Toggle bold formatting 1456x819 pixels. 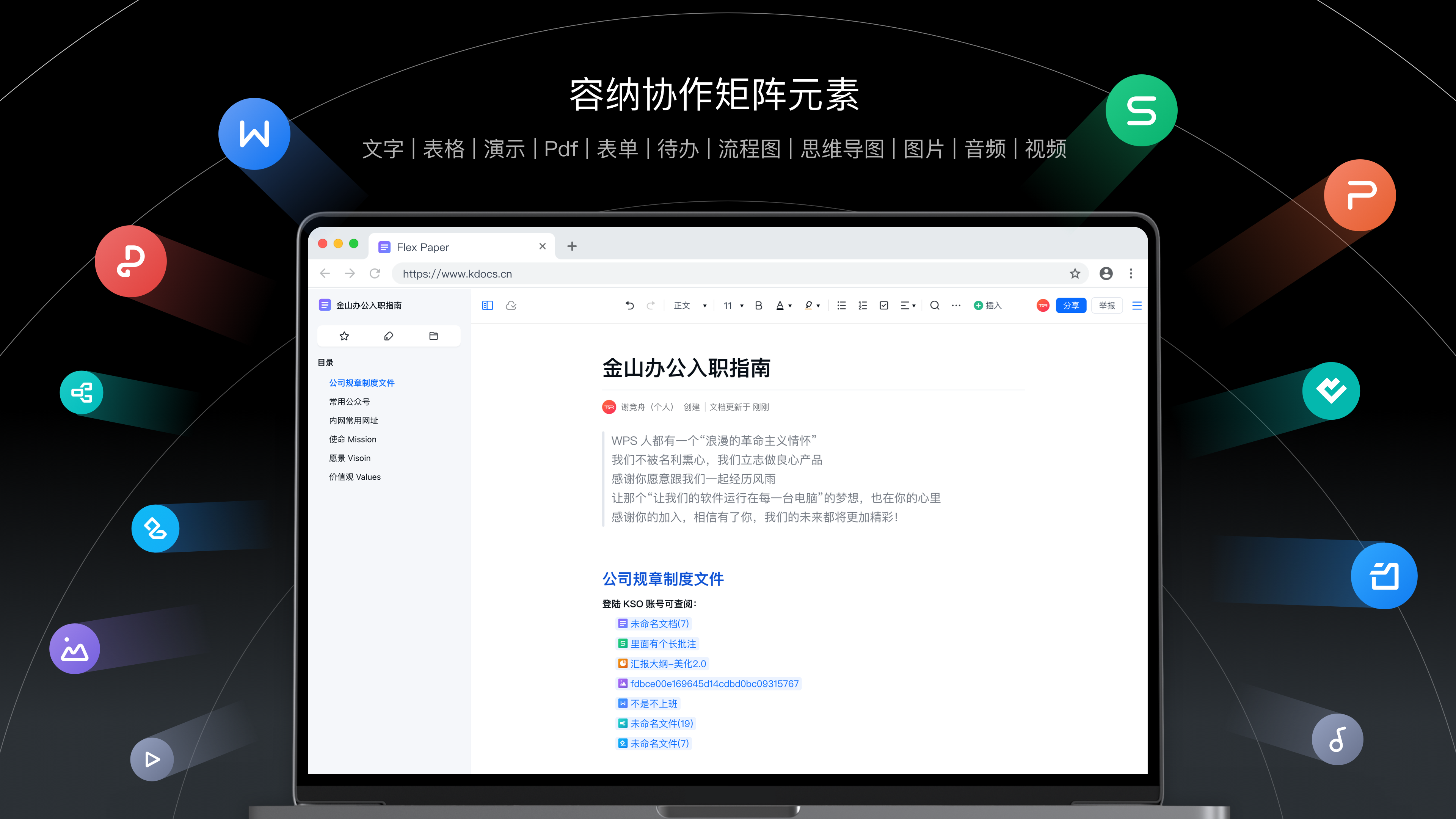(758, 305)
